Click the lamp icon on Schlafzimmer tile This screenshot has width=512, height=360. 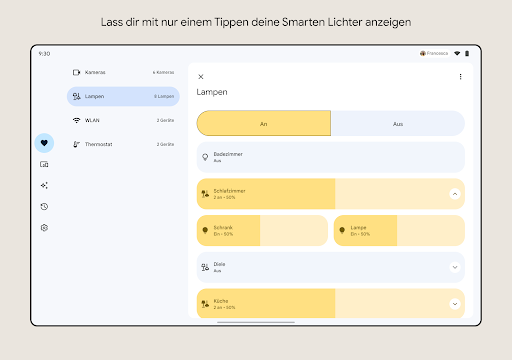point(205,194)
